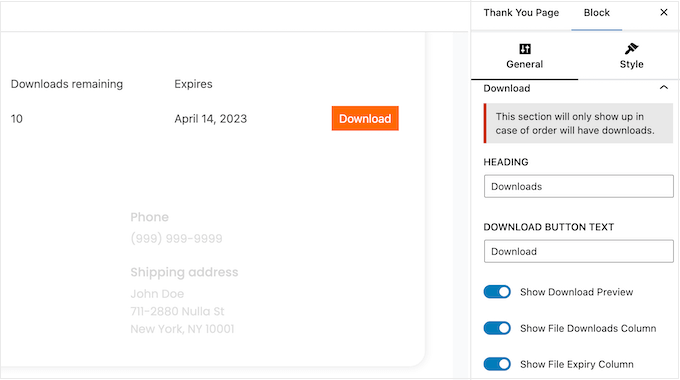Click the HEADING field label
Viewport: 680px width, 380px height.
tap(506, 162)
